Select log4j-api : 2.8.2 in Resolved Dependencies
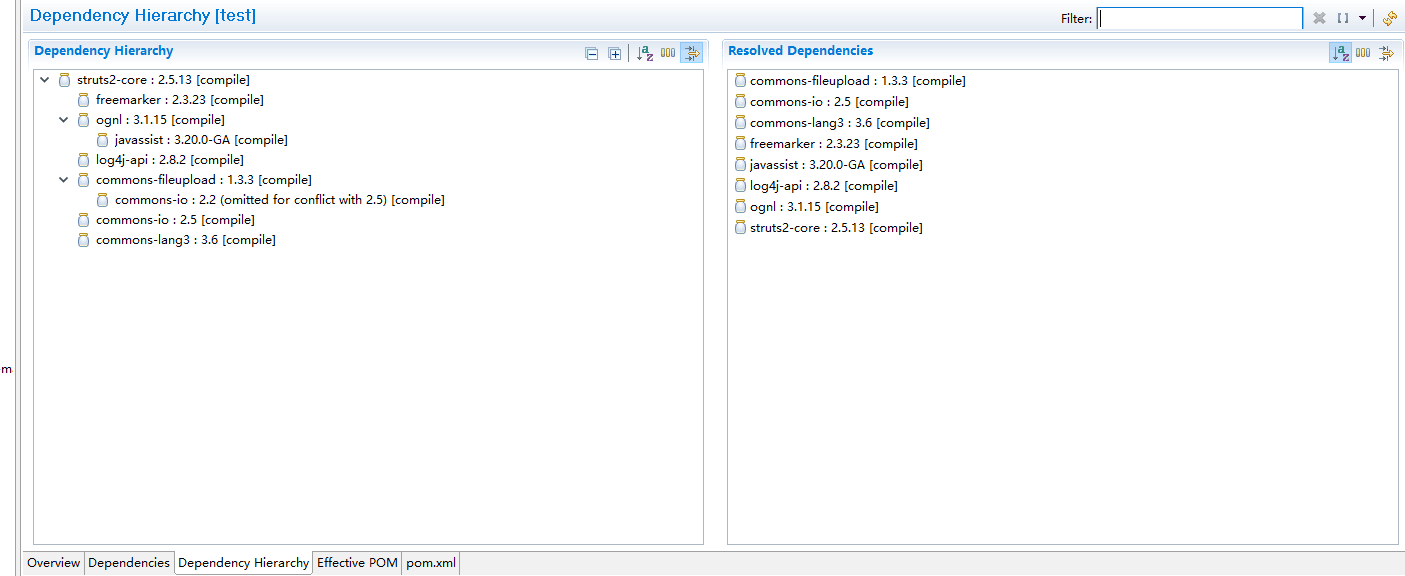 (x=824, y=186)
